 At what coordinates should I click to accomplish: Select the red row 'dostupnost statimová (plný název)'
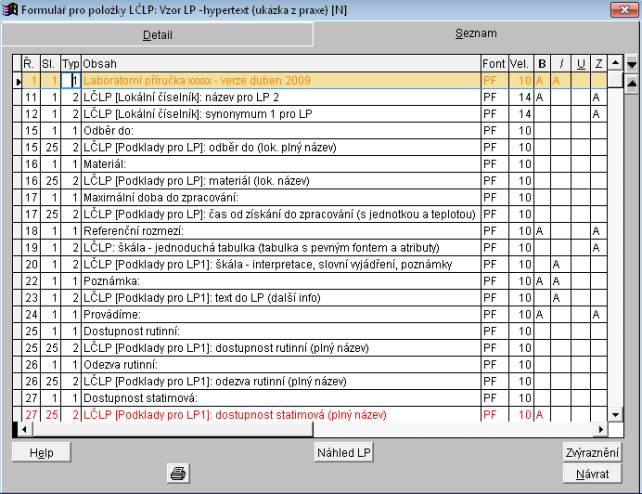[x=281, y=414]
